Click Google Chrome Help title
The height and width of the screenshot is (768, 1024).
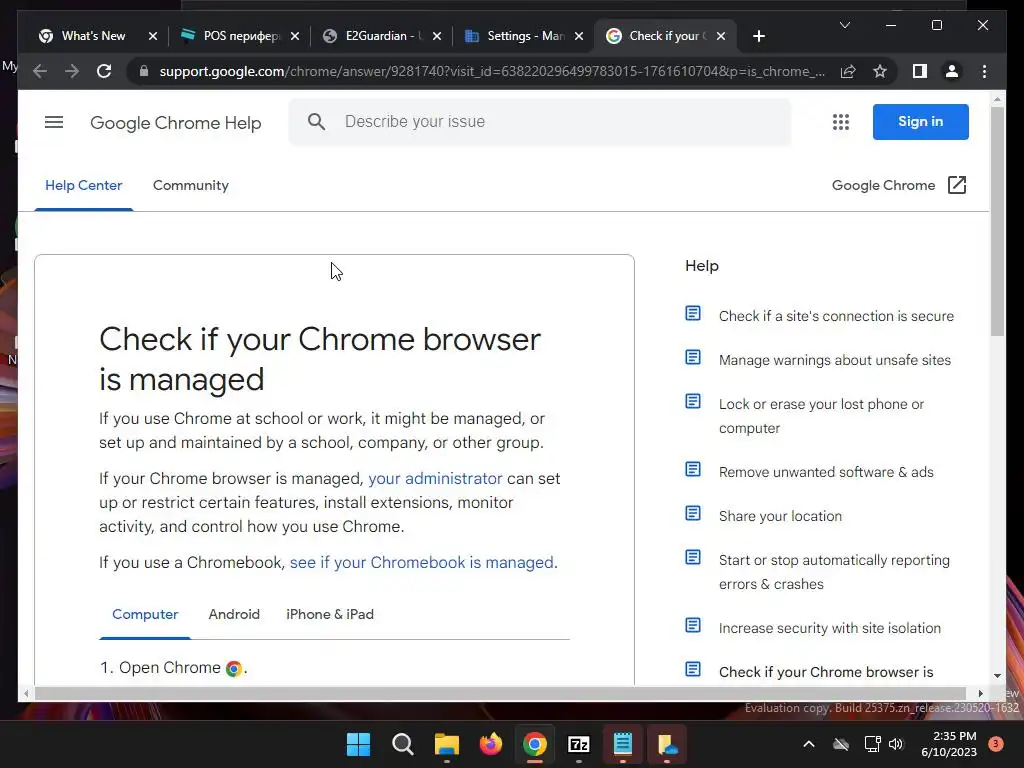176,123
